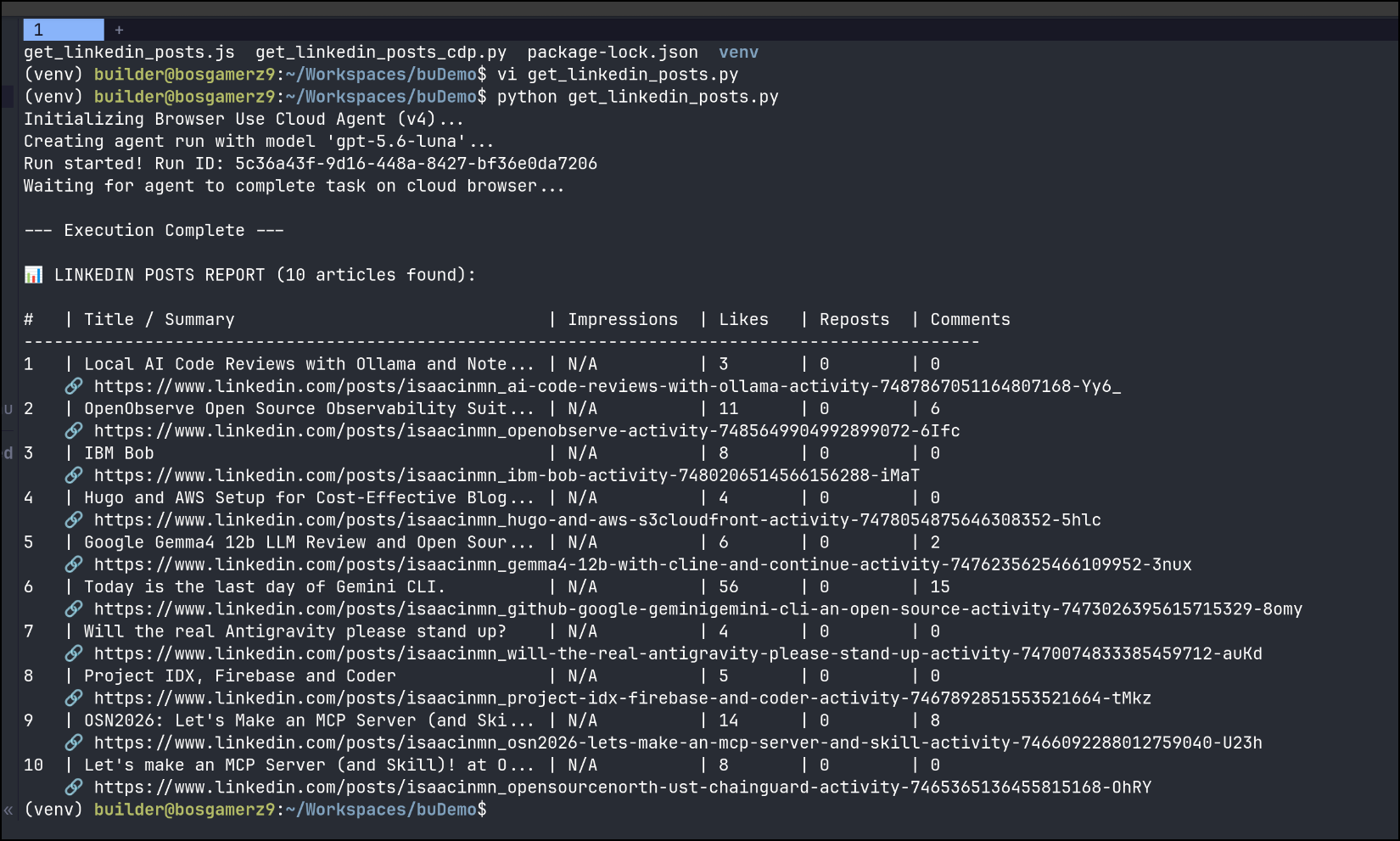Click the double chevron at the bottom-left gutter
1400x841 pixels.
[x=8, y=810]
